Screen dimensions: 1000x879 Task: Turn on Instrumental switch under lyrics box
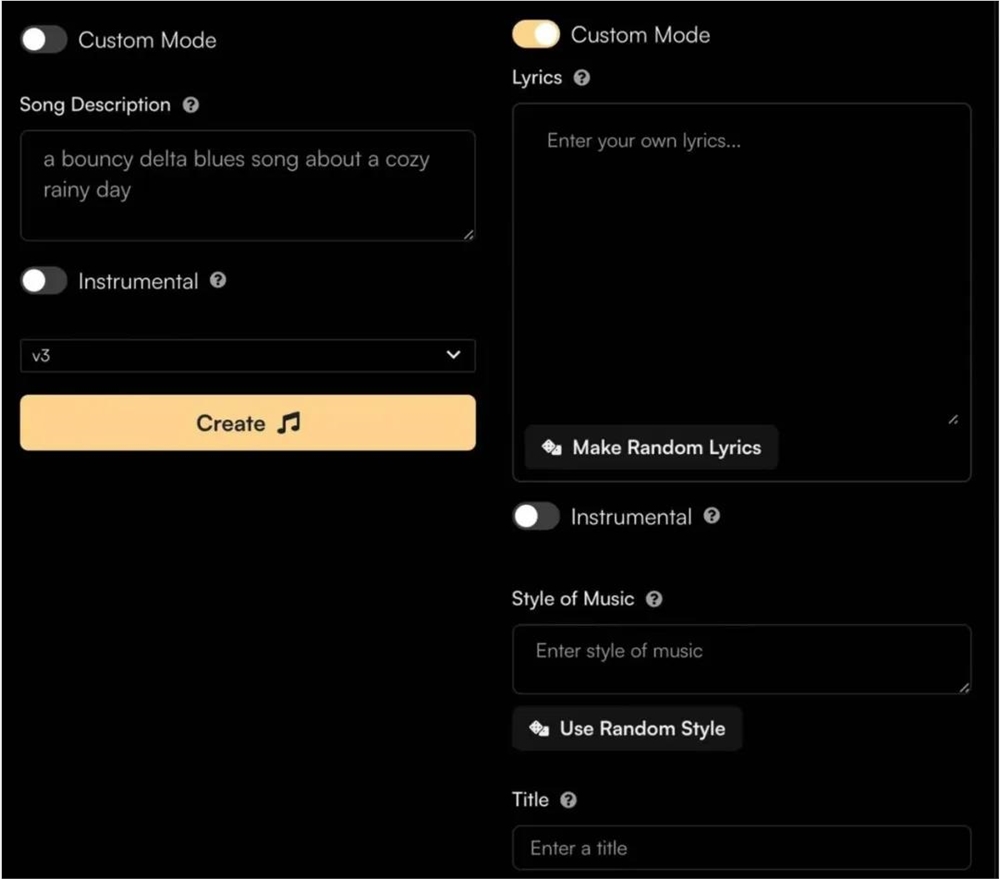[x=536, y=517]
